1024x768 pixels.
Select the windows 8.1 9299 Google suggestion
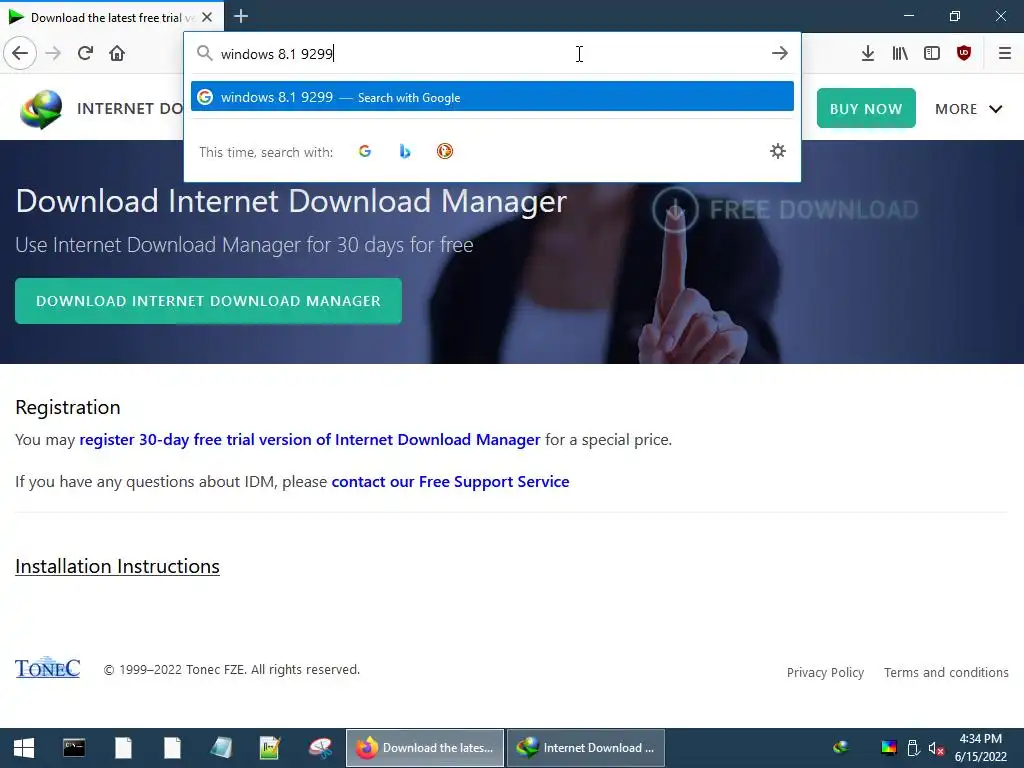click(492, 97)
